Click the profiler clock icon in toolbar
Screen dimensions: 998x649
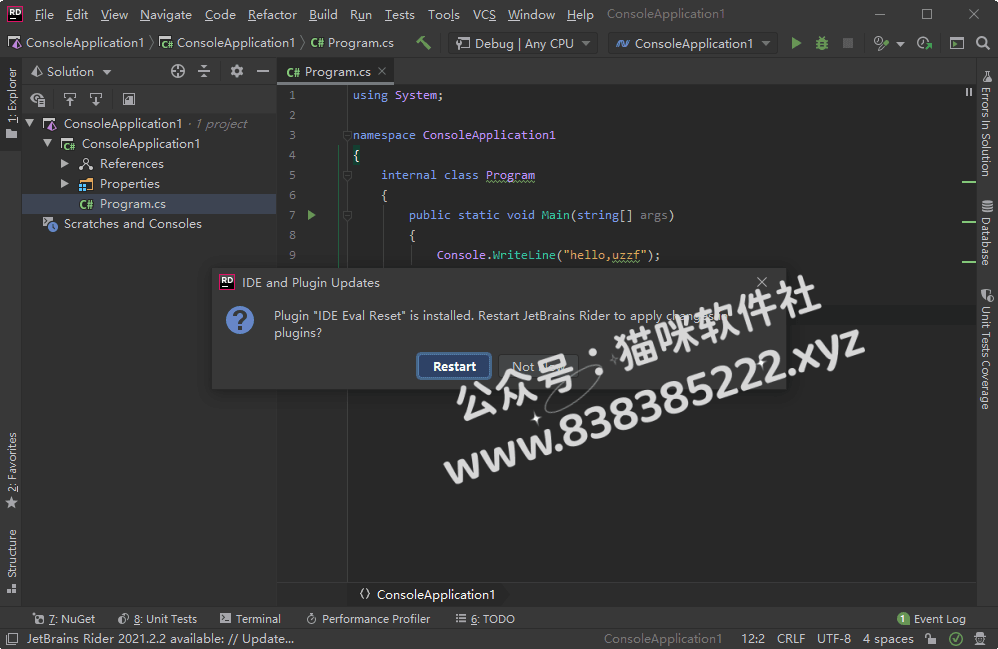point(924,43)
